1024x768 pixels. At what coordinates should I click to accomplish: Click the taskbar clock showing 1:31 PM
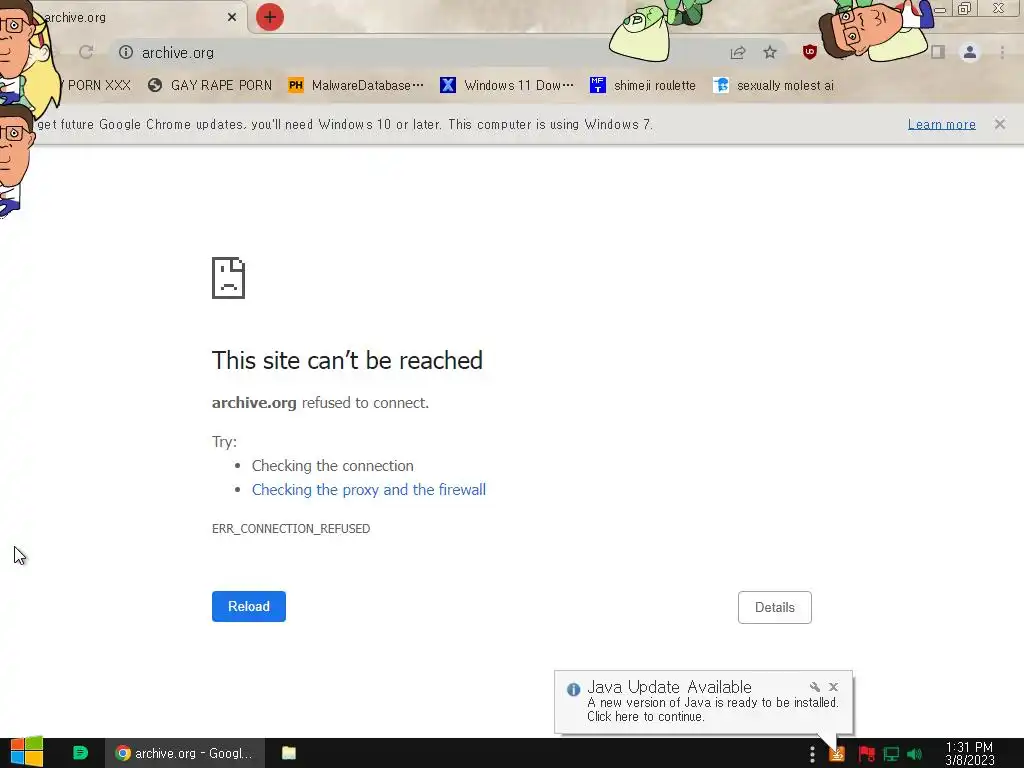click(970, 754)
